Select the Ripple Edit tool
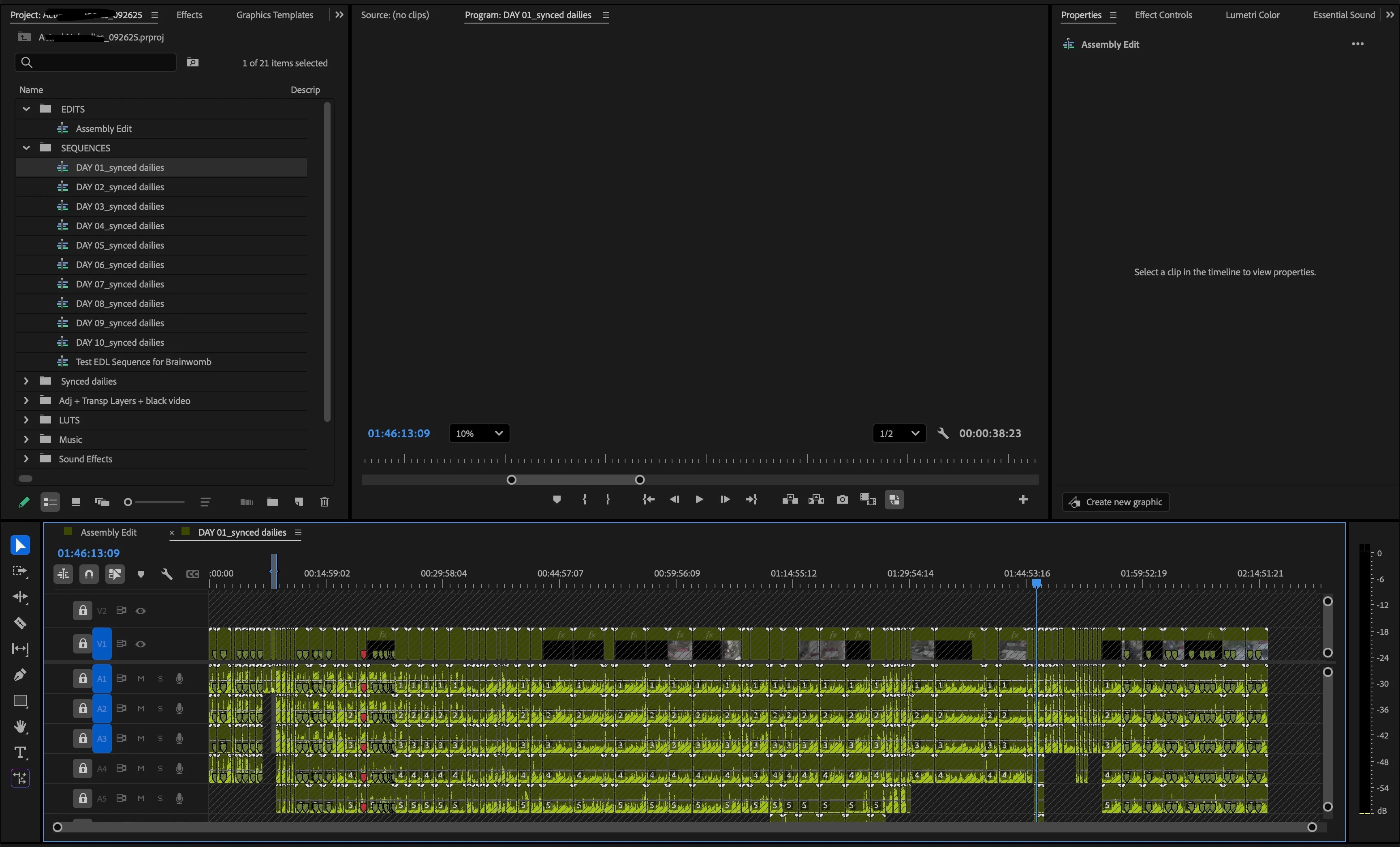 click(20, 597)
